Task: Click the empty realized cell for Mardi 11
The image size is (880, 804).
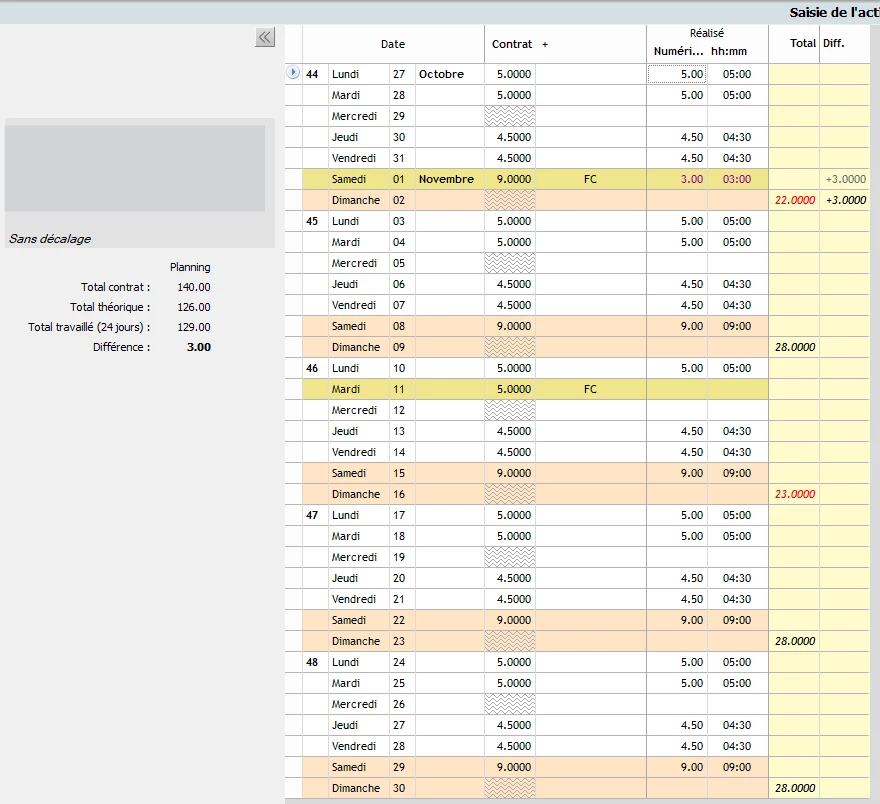Action: pyautogui.click(x=677, y=389)
